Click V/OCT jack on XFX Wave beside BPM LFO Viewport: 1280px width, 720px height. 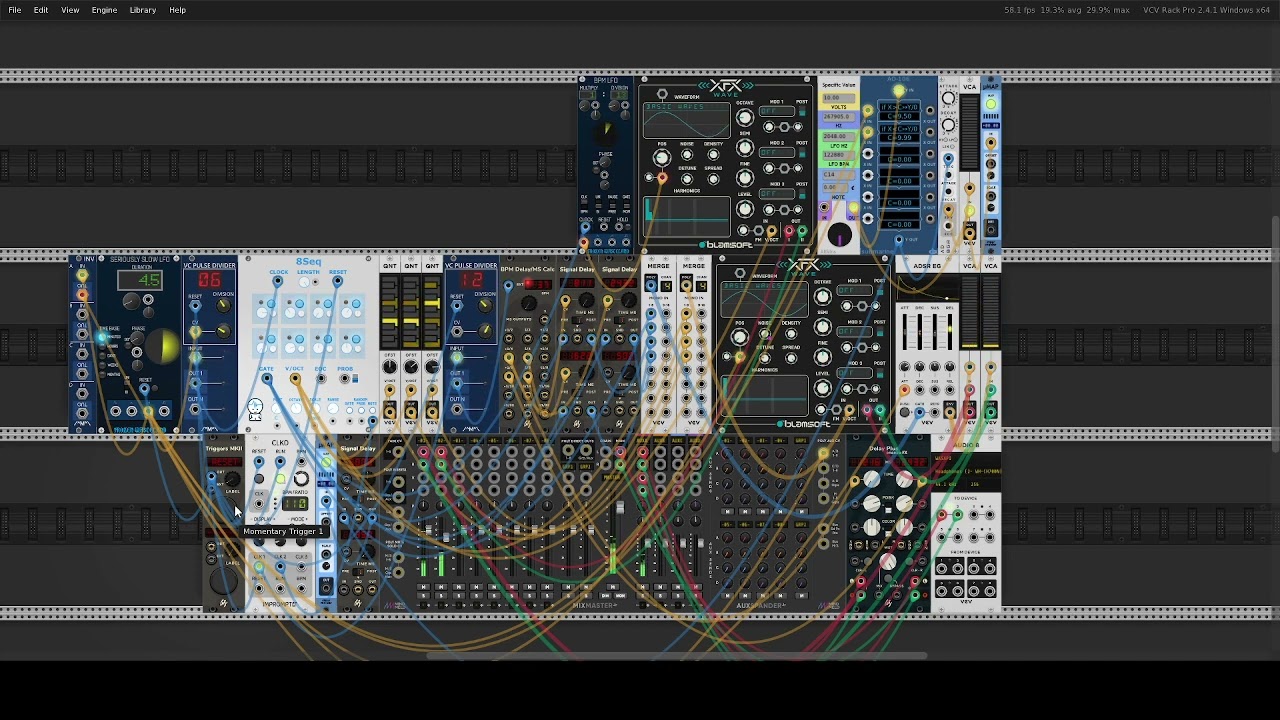[x=772, y=231]
